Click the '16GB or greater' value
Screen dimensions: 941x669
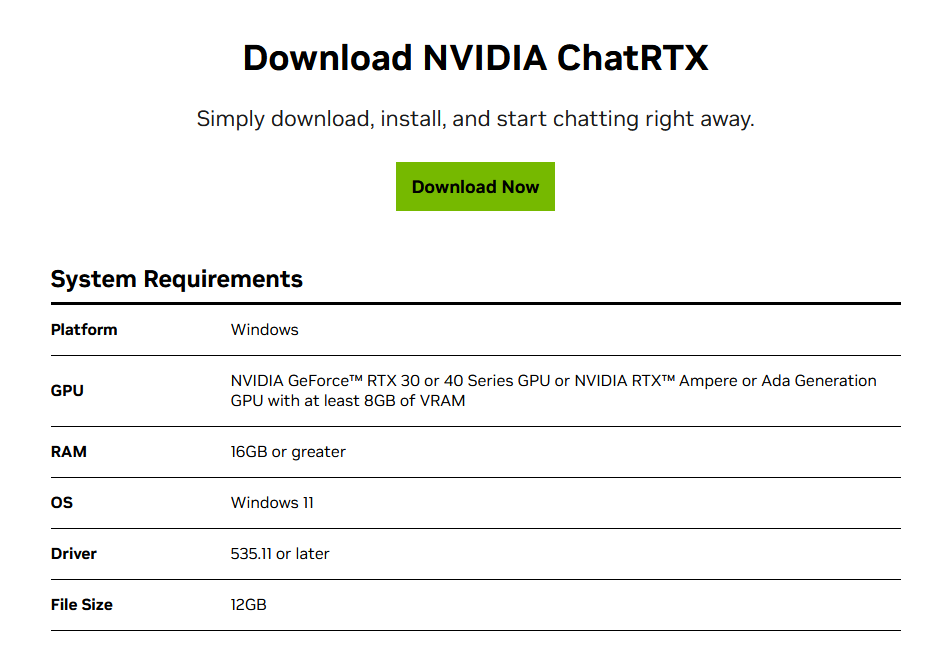(x=288, y=452)
